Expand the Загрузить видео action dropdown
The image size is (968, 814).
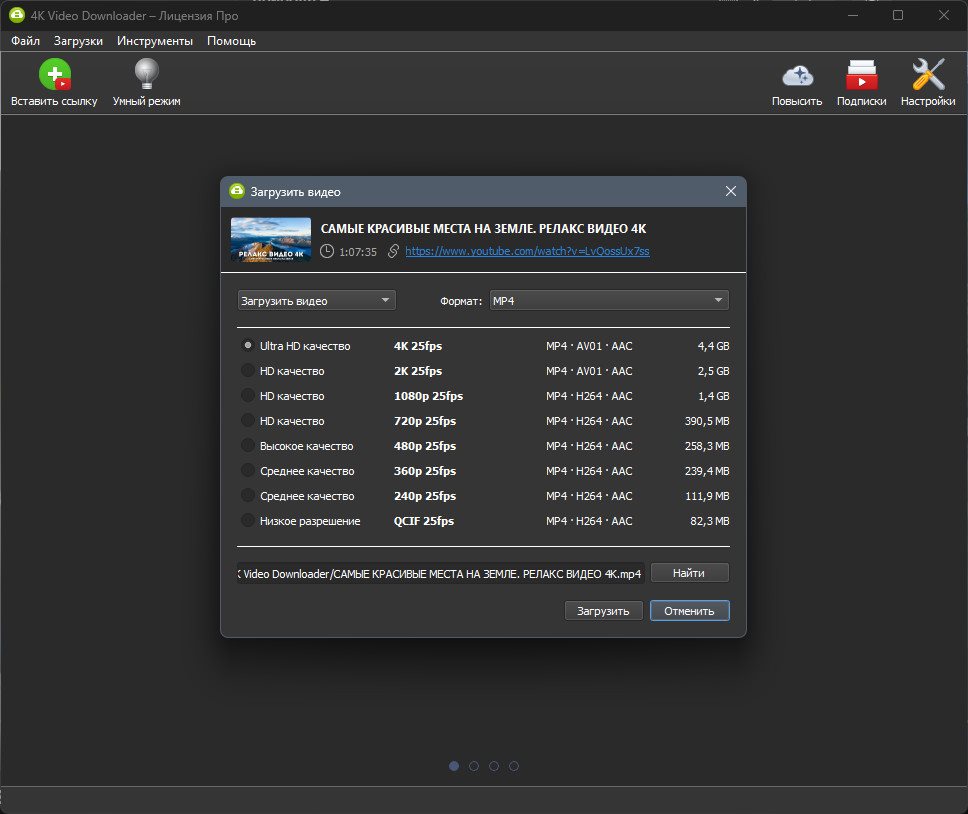point(316,301)
